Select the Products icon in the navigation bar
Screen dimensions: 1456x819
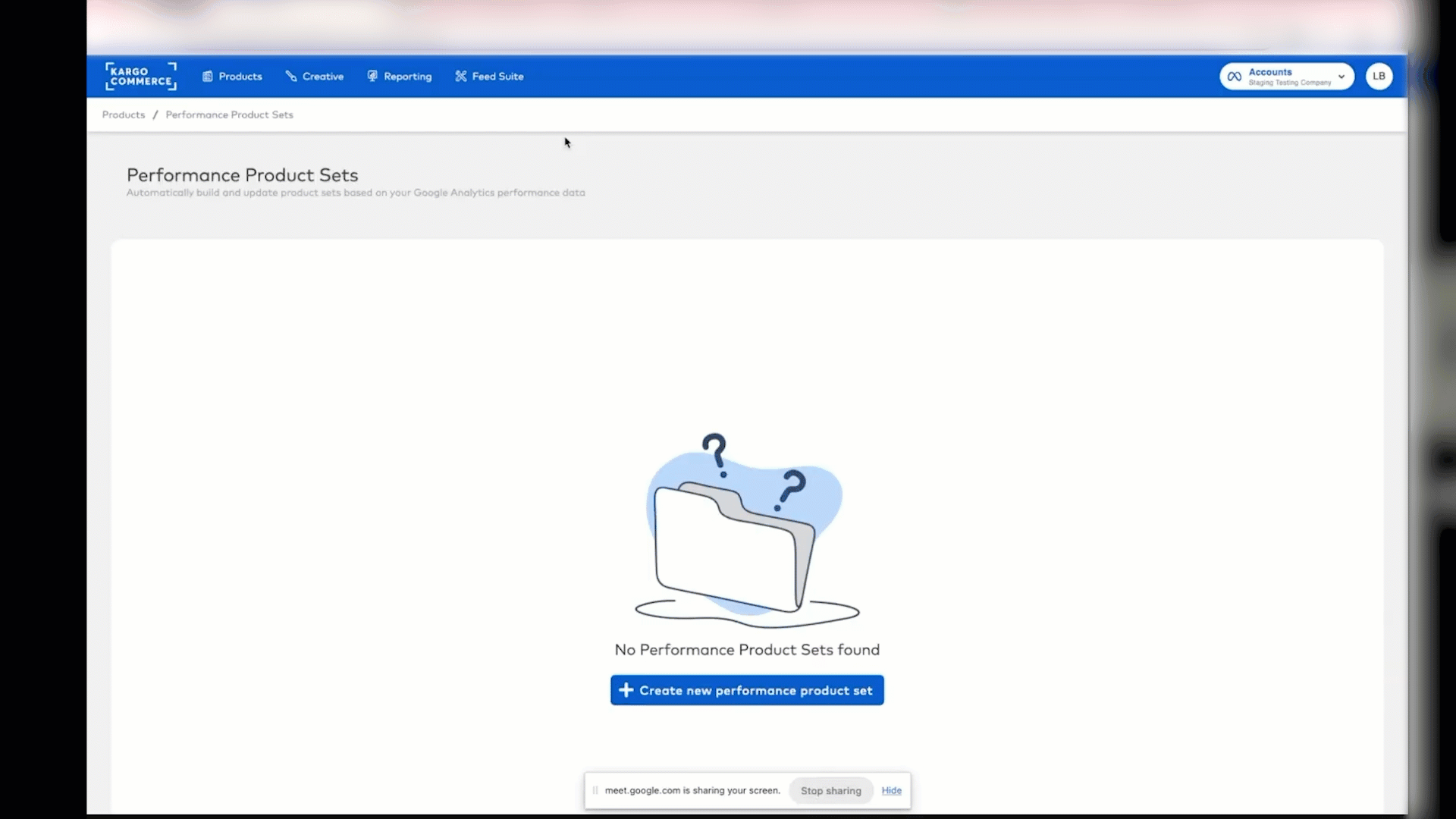[206, 76]
